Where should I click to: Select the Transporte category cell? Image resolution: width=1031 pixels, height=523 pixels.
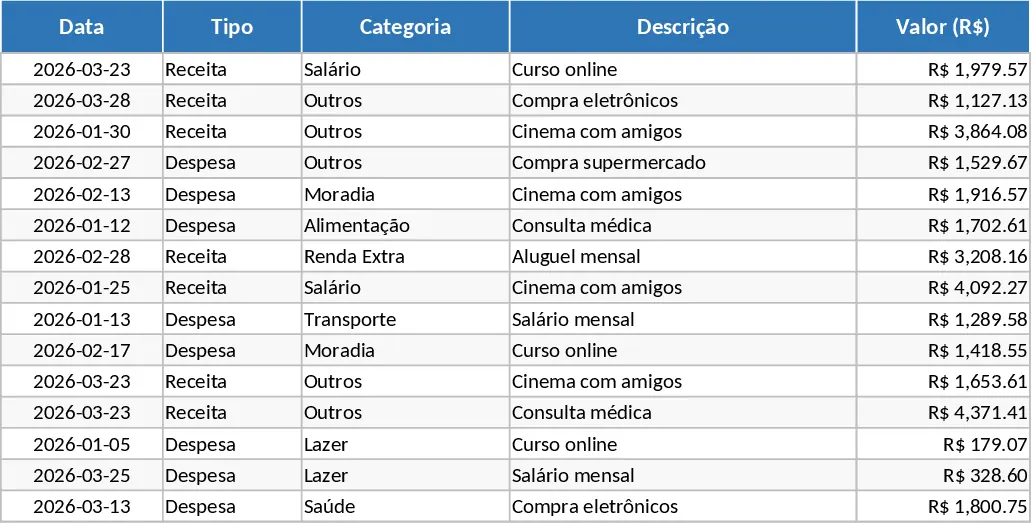click(x=405, y=319)
